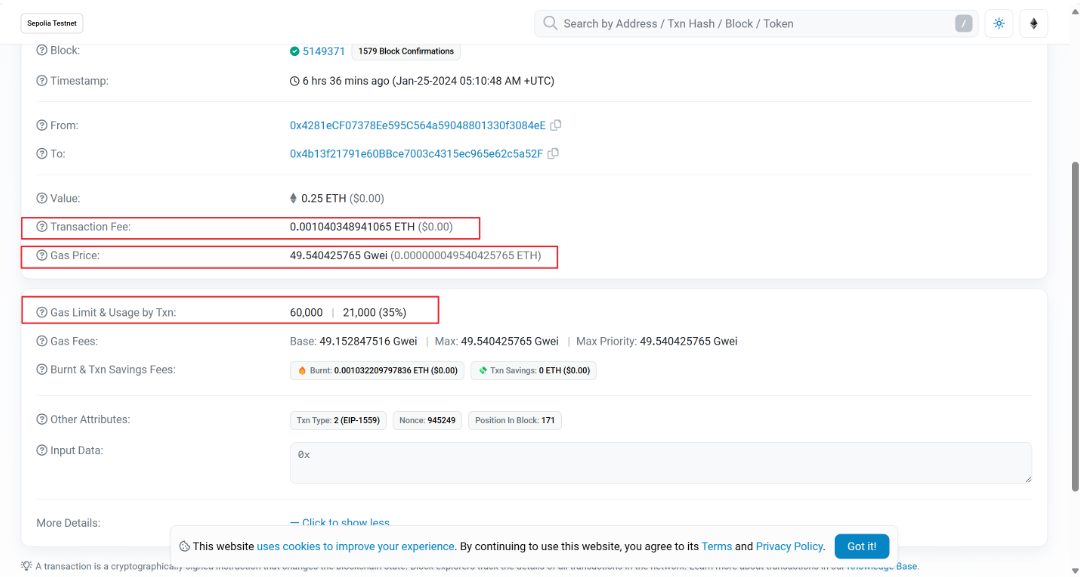The height and width of the screenshot is (577, 1080).
Task: Click the flame icon in Burnt fees badge
Action: (x=302, y=370)
